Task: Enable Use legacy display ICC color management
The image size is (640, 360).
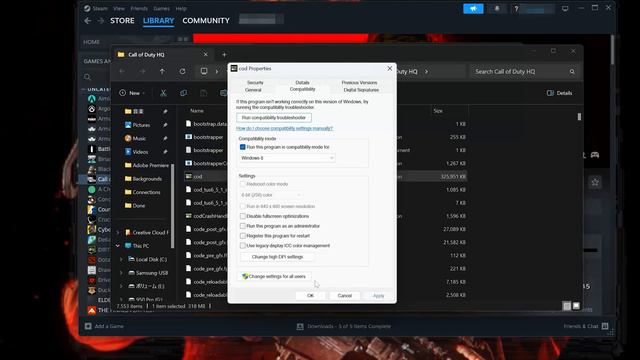Action: click(x=242, y=245)
